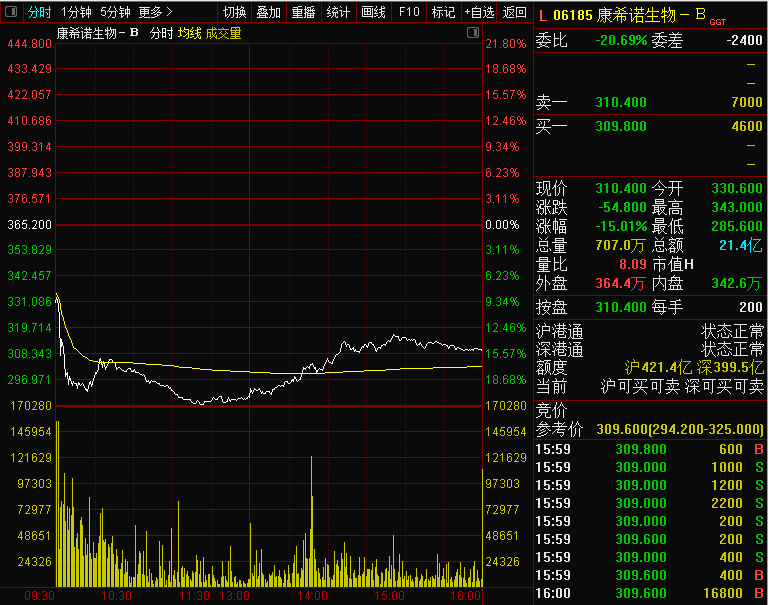Open 统计 statistics view
Viewport: 769px width, 605px height.
(338, 13)
